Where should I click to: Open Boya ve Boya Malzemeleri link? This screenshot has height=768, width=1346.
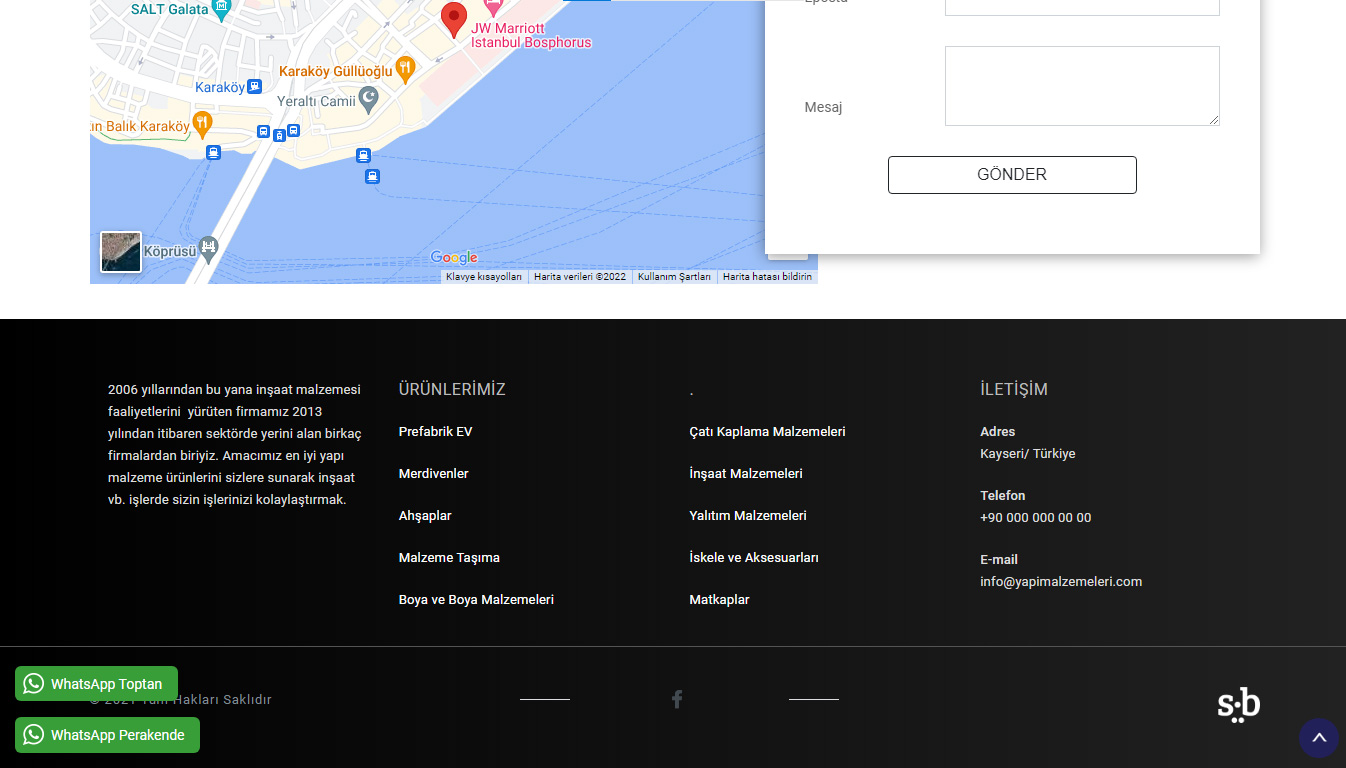point(476,600)
